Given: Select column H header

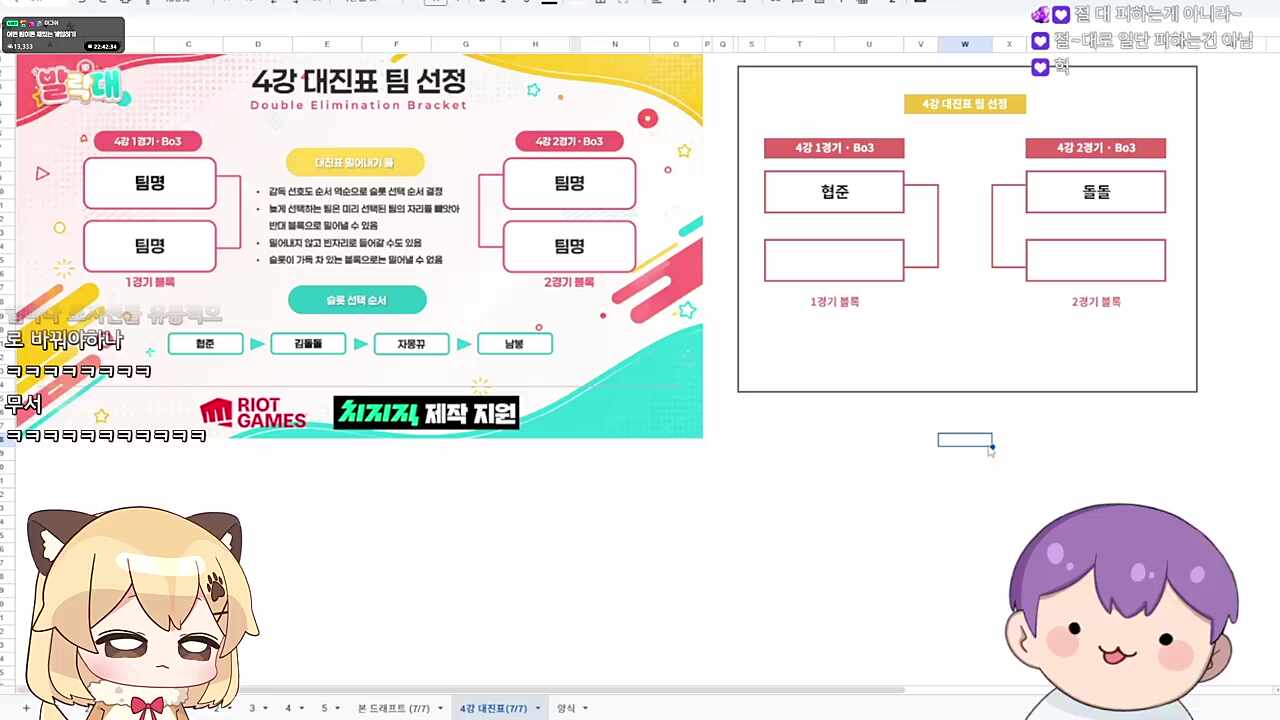Looking at the screenshot, I should click(535, 44).
